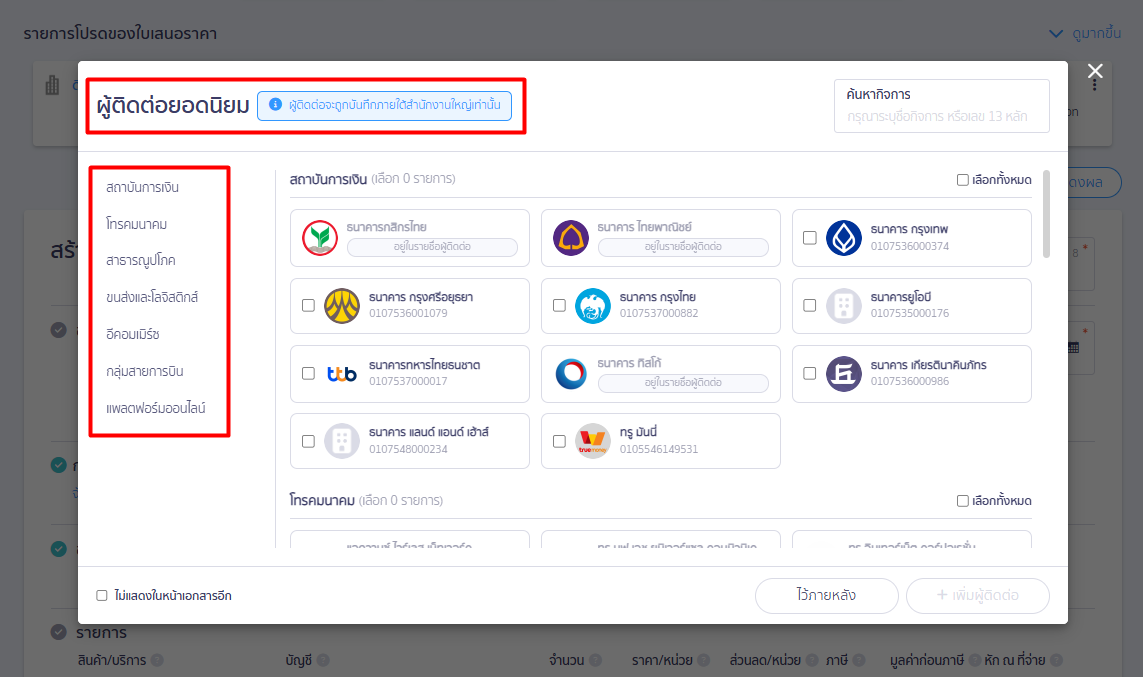This screenshot has height=677, width=1143.
Task: Click help icon next to สินค้า/บริการ
Action: click(x=157, y=660)
